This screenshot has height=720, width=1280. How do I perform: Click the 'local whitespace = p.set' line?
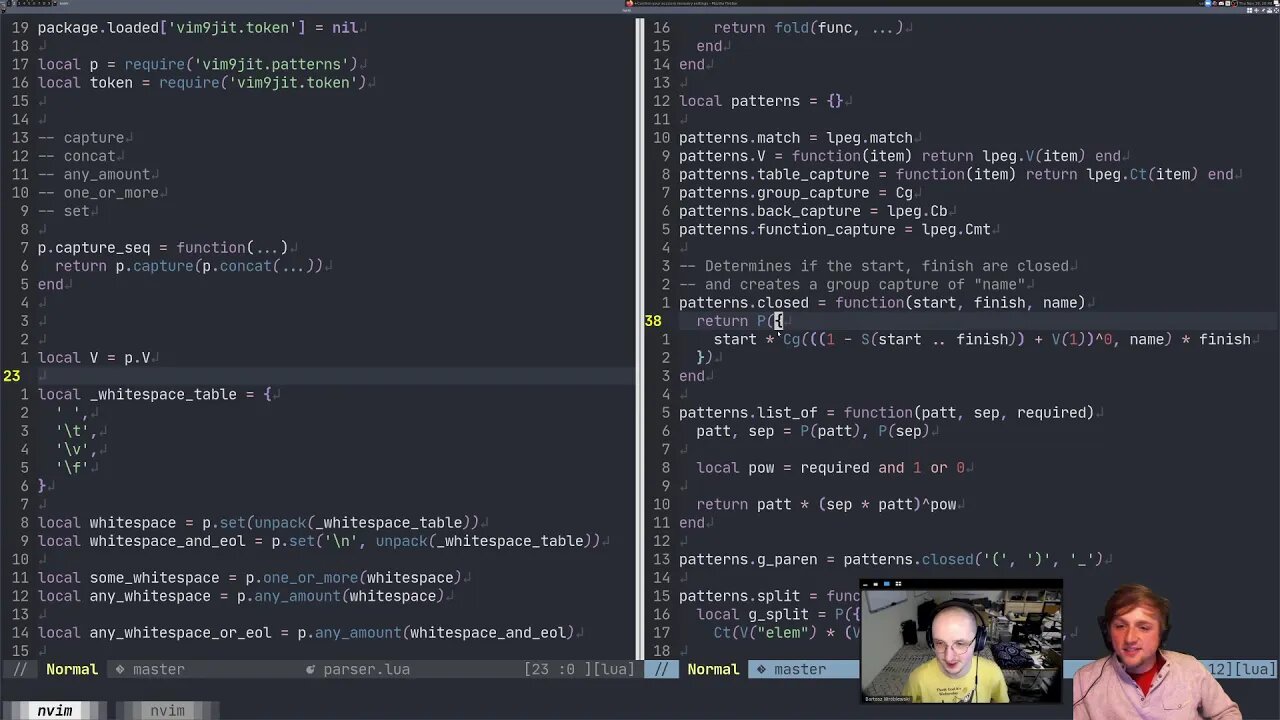258,523
